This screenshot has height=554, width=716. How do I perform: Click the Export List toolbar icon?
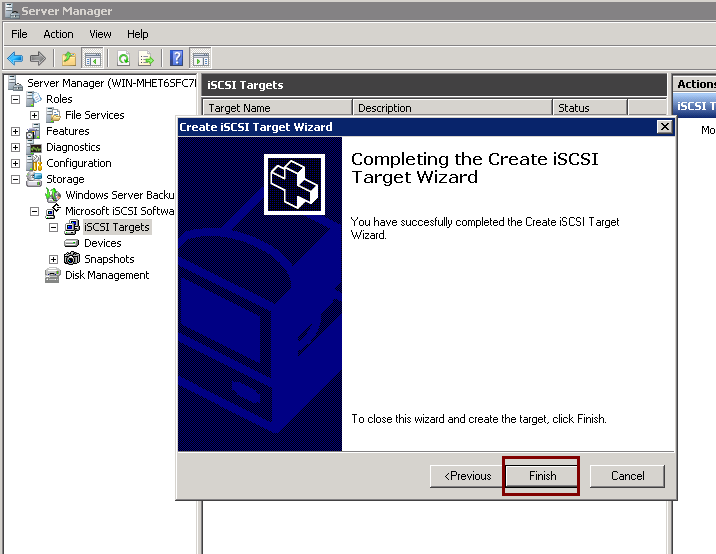tap(146, 59)
